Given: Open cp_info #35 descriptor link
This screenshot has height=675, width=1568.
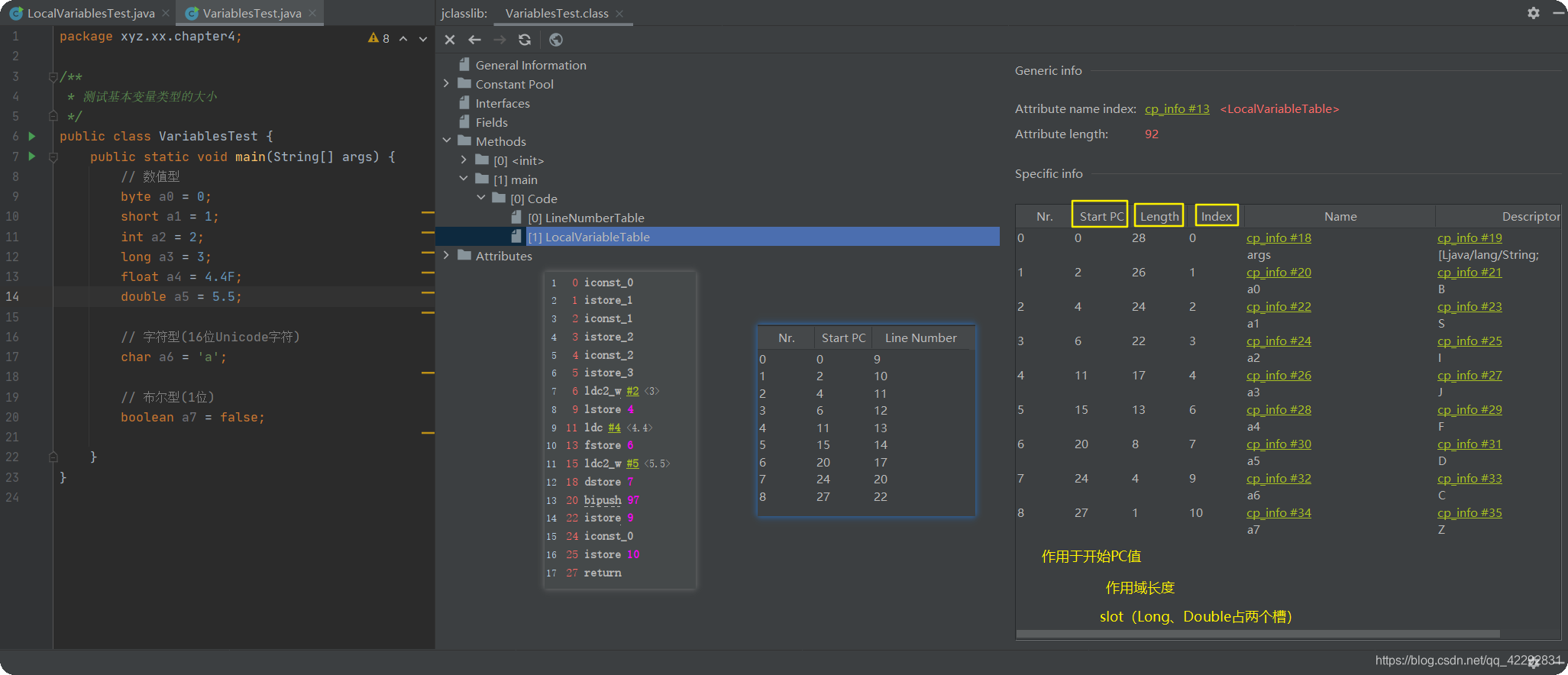Looking at the screenshot, I should point(1469,512).
